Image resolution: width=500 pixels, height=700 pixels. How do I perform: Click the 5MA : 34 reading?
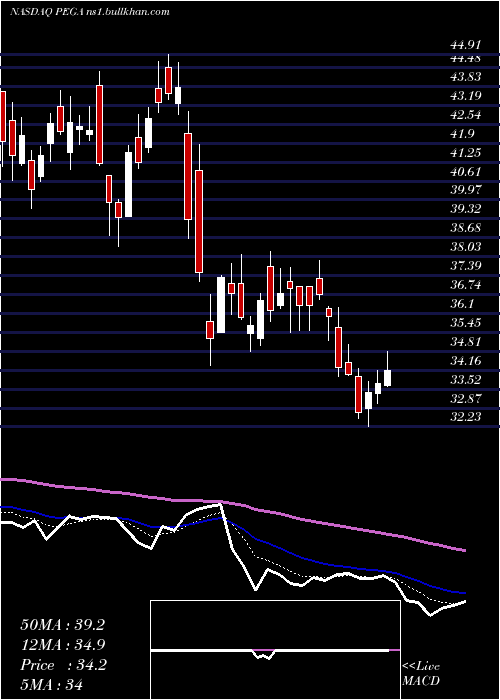pos(52,684)
